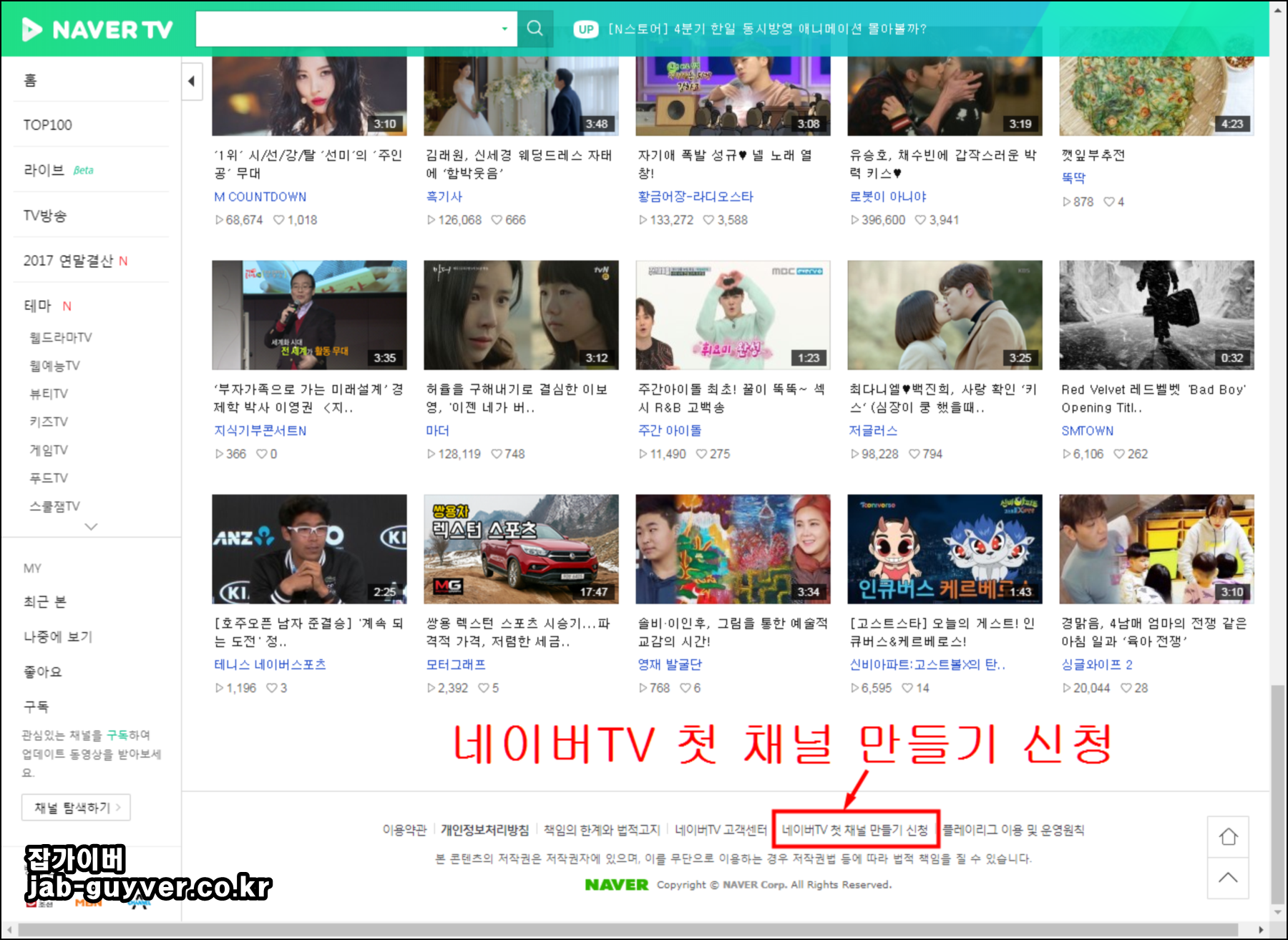Click 플레이리그 이용 및 운영원칙 link
The height and width of the screenshot is (940, 1288).
pyautogui.click(x=1014, y=830)
